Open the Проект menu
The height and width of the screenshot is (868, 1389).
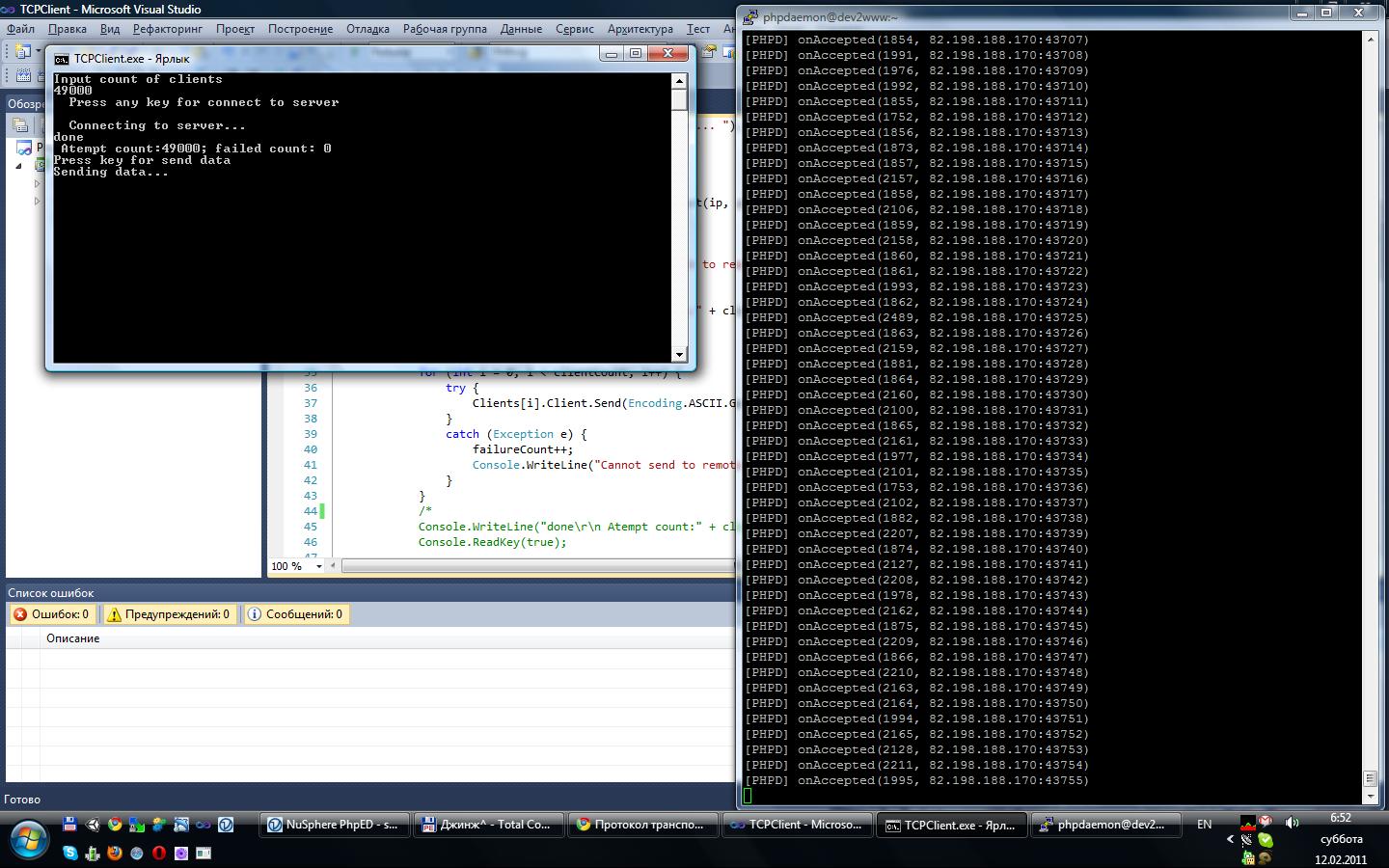point(234,29)
